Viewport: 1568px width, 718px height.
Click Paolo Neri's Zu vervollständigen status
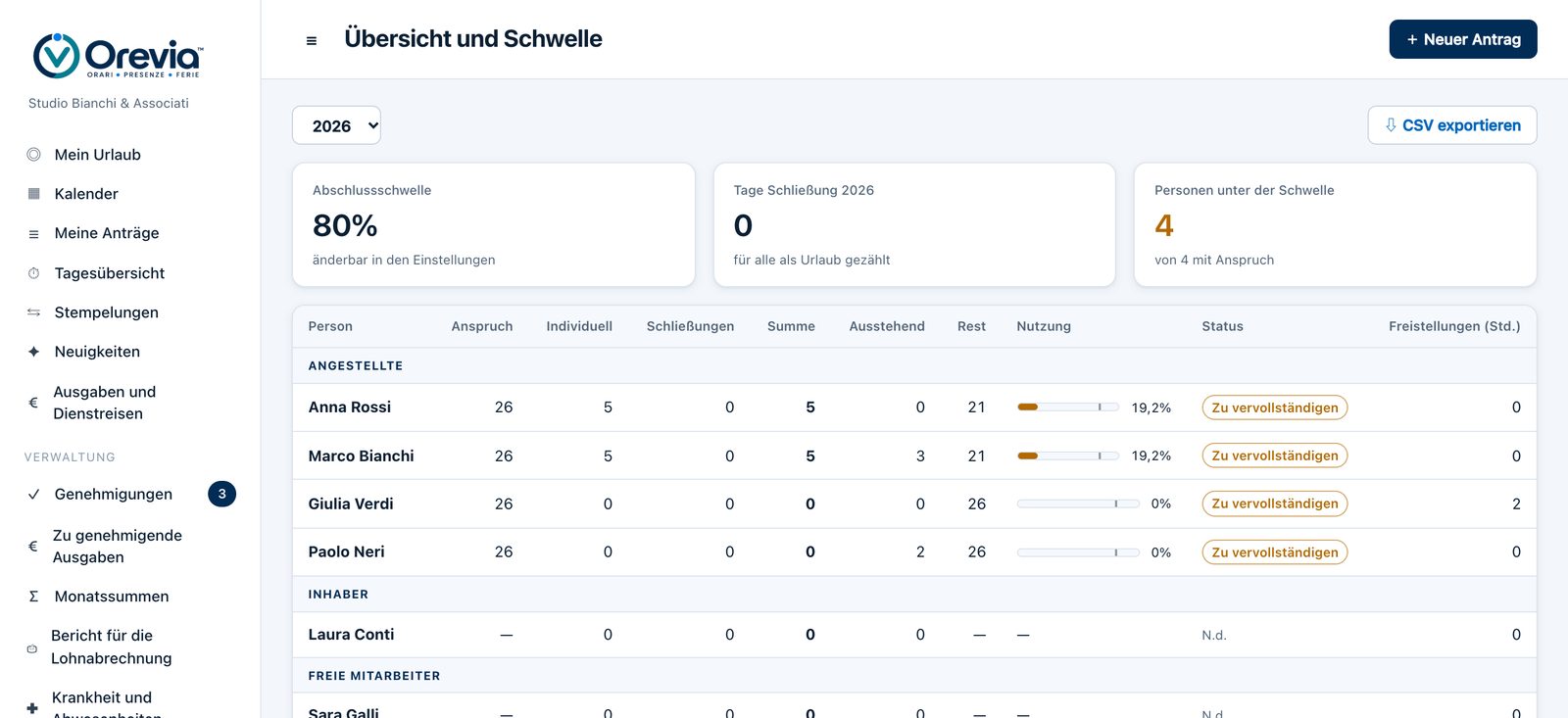click(1275, 552)
